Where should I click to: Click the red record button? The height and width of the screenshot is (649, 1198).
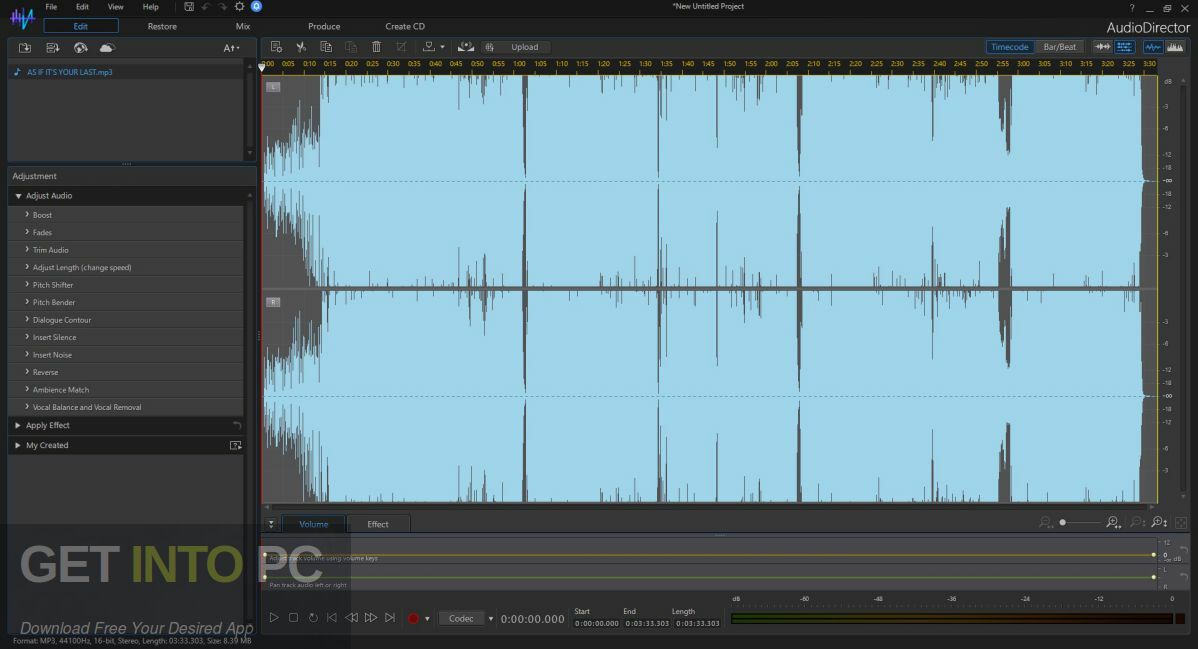point(413,618)
